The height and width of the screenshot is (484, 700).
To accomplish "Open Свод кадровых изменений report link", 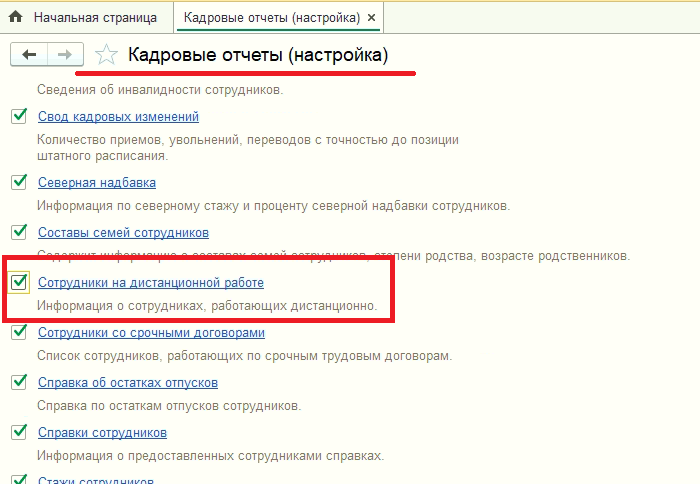I will (x=118, y=117).
